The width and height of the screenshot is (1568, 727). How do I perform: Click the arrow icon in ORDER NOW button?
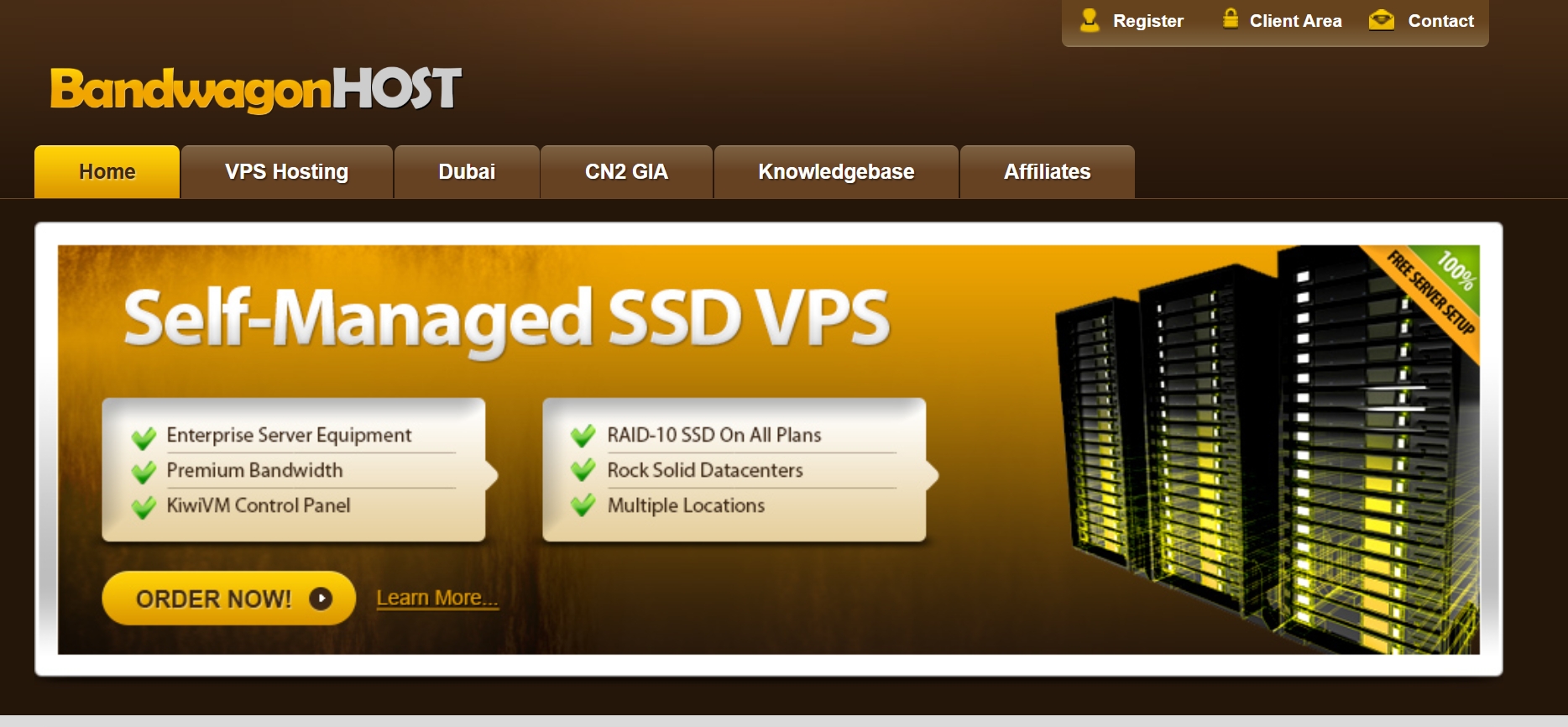(321, 599)
